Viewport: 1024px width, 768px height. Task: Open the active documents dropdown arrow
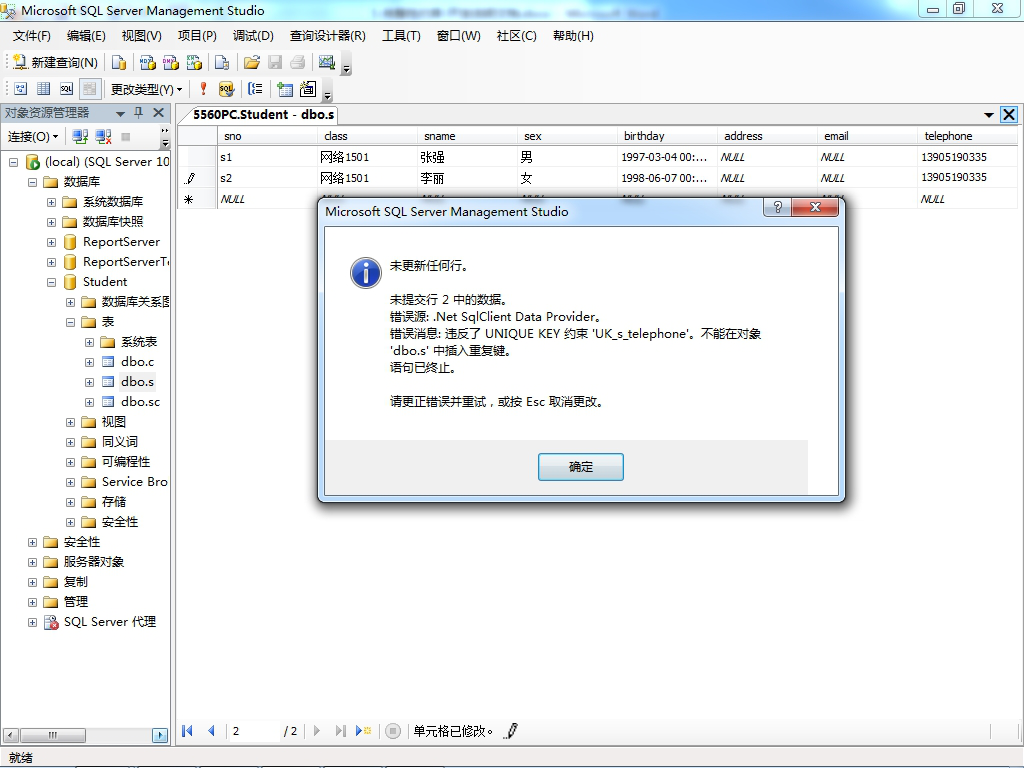989,115
